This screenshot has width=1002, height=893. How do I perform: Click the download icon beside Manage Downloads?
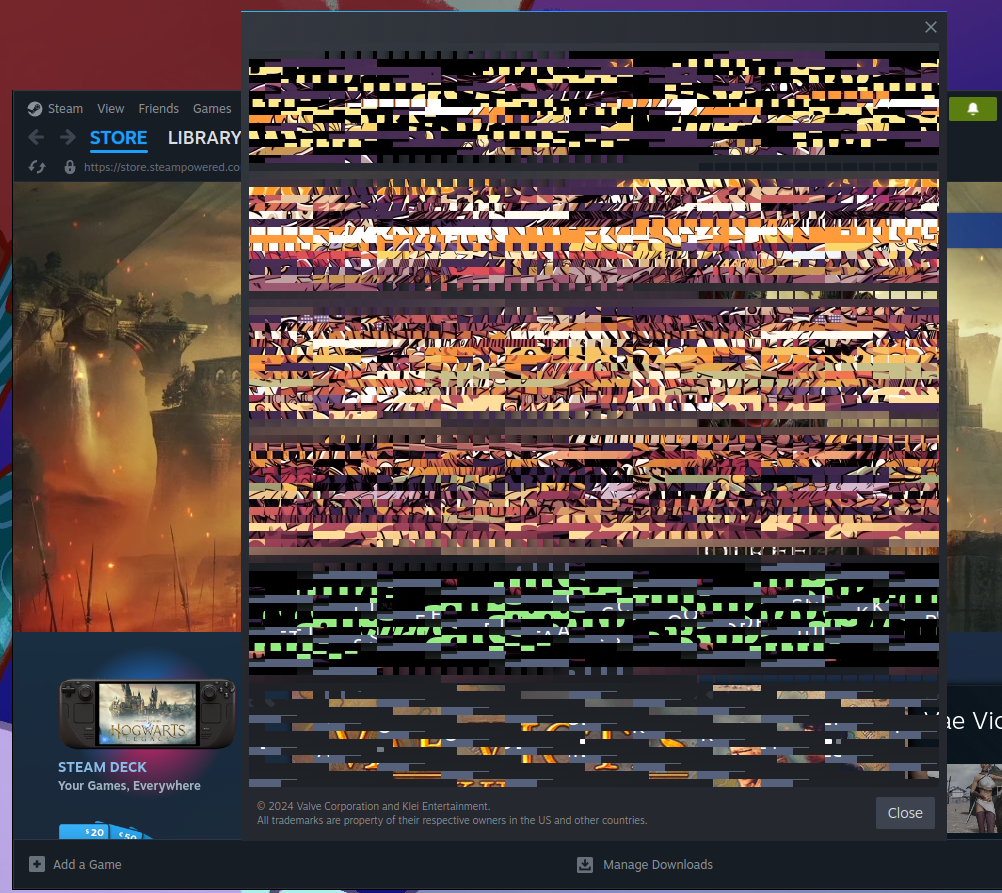[585, 864]
